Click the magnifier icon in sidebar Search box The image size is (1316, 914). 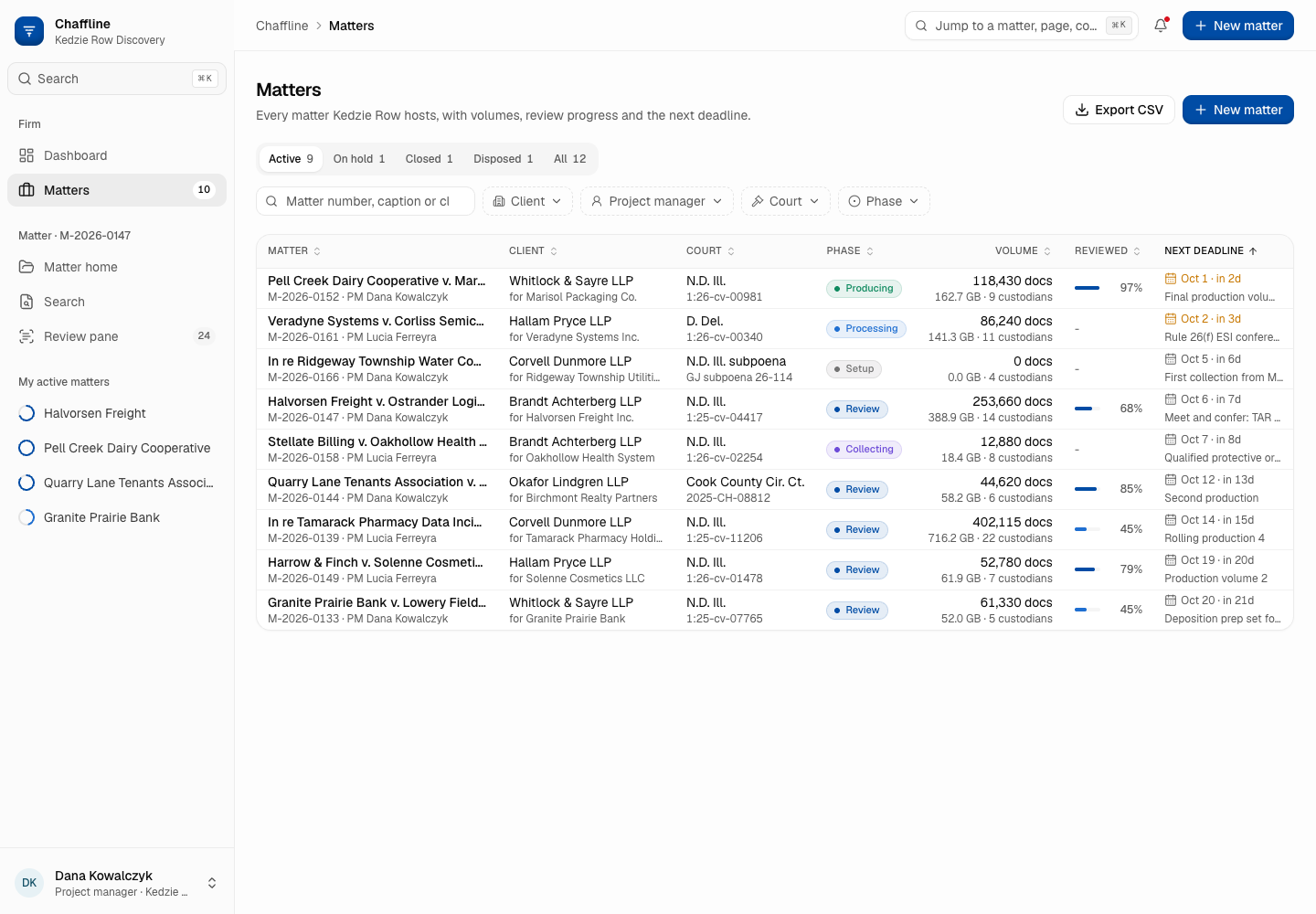[x=25, y=79]
